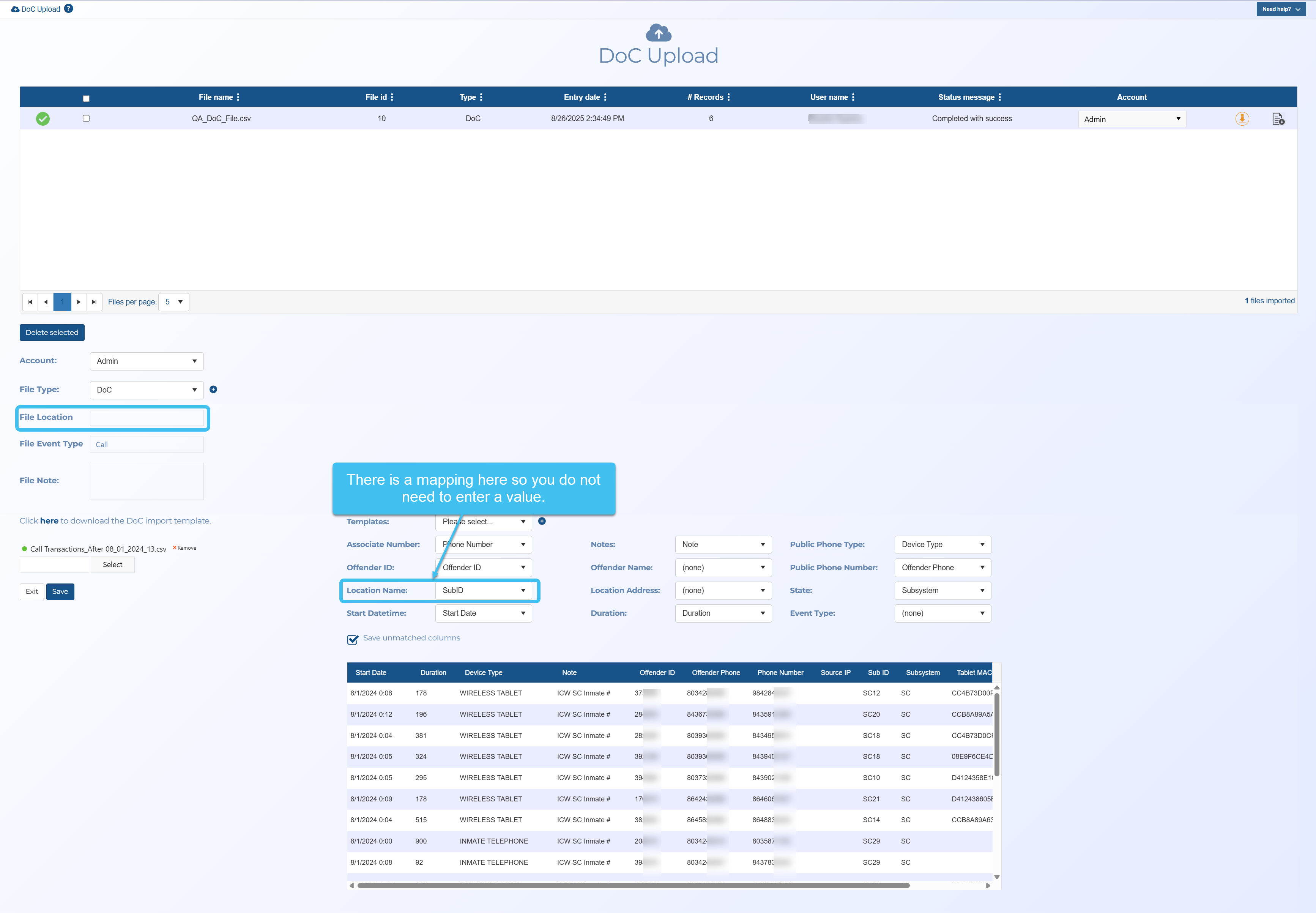Check the QA_DoC_File.csv row checkbox
Viewport: 1316px width, 913px height.
87,118
